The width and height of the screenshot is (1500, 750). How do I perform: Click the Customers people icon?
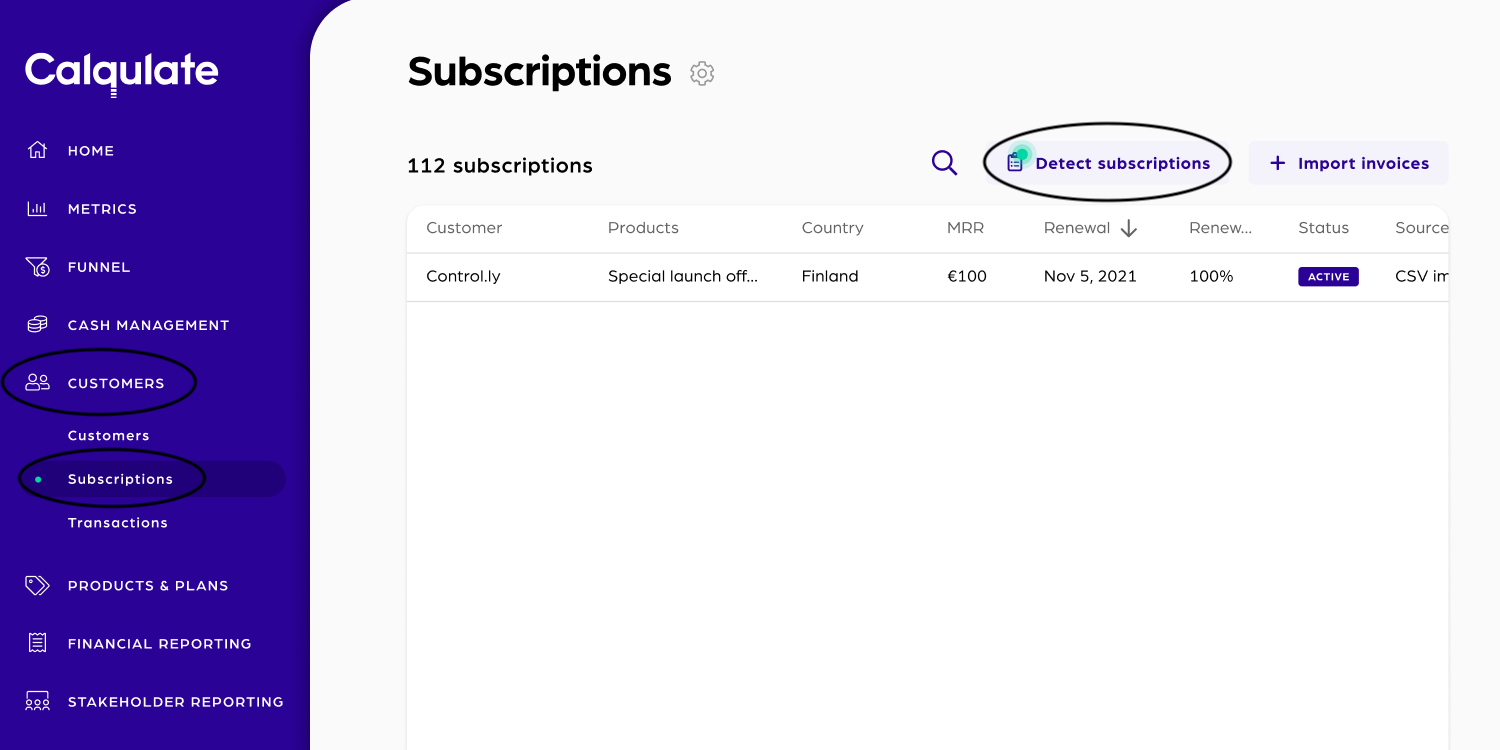click(x=37, y=382)
